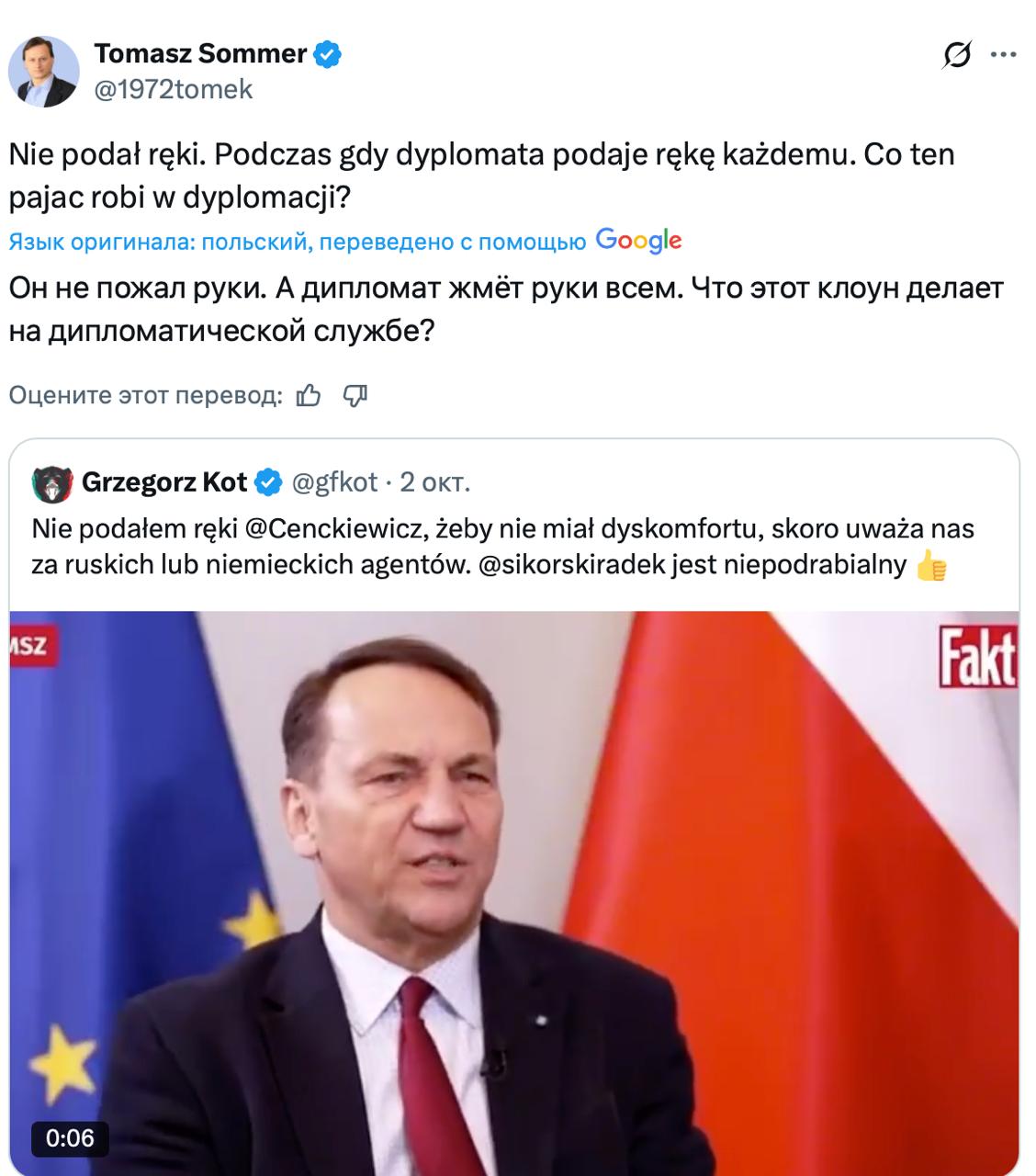
Task: Open the @sikorskiradek mention
Action: pyautogui.click(x=569, y=565)
